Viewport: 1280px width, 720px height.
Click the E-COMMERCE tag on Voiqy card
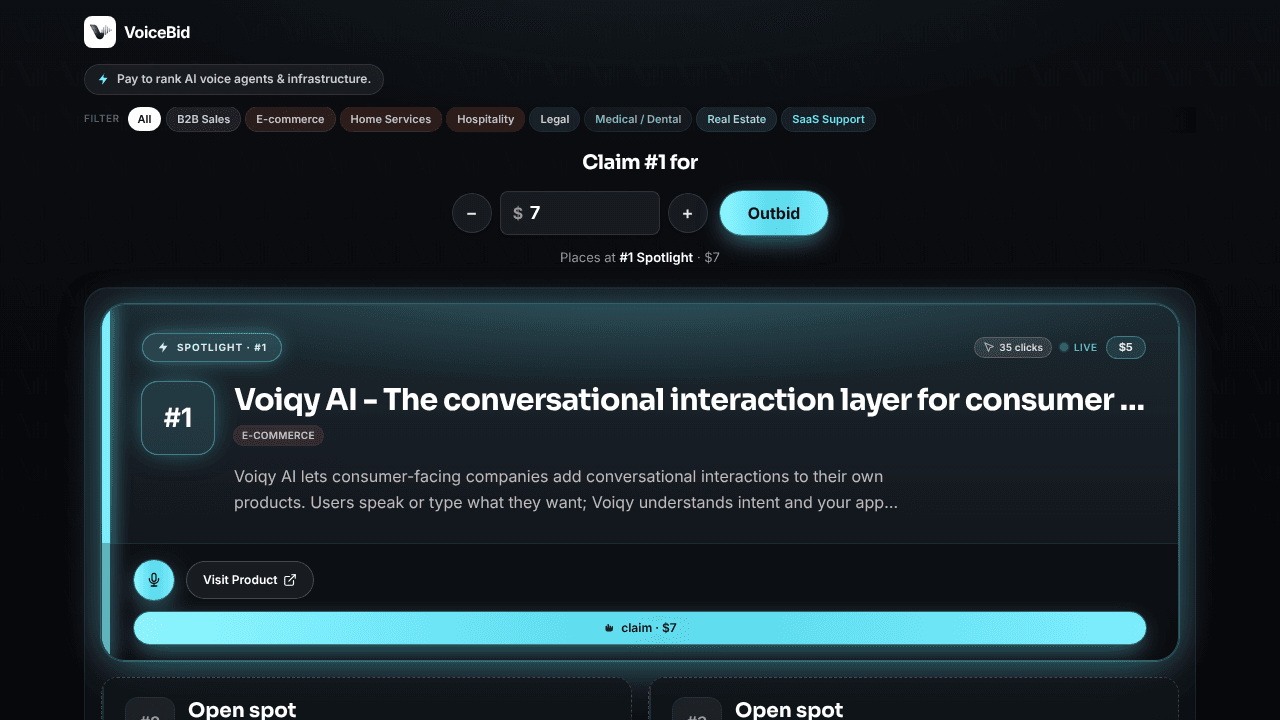tap(279, 436)
